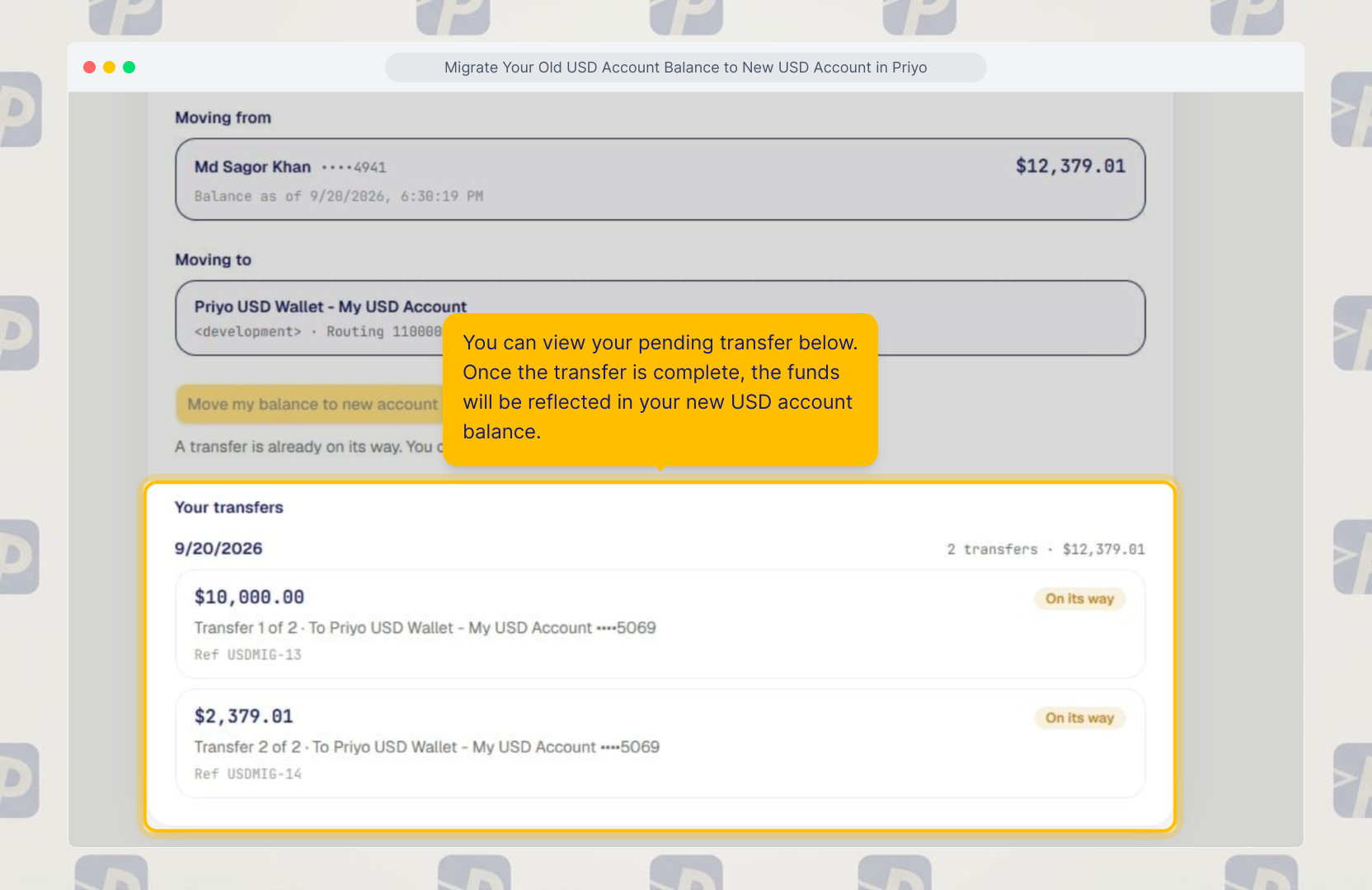Open the $2,379.01 transfer amount

click(244, 717)
